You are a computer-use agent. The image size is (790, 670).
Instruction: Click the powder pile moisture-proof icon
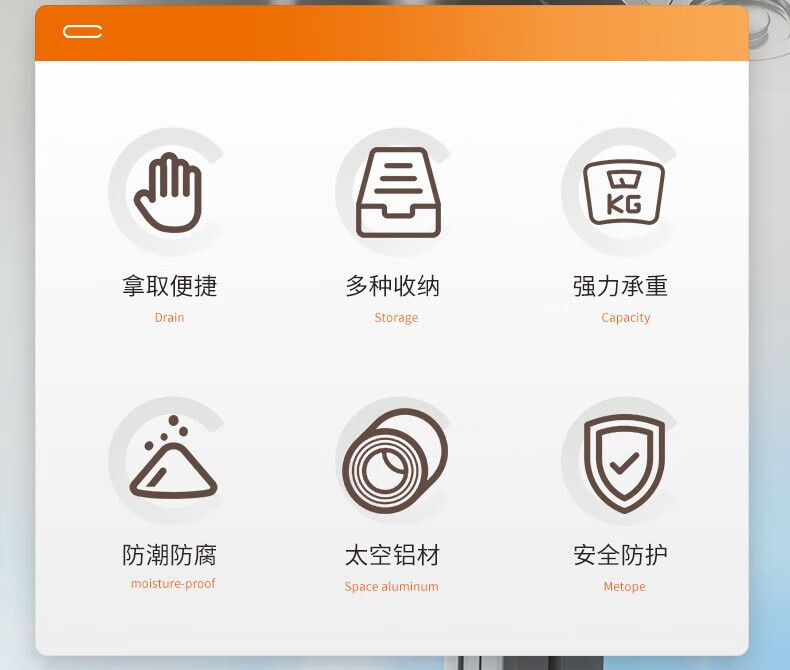pos(173,457)
